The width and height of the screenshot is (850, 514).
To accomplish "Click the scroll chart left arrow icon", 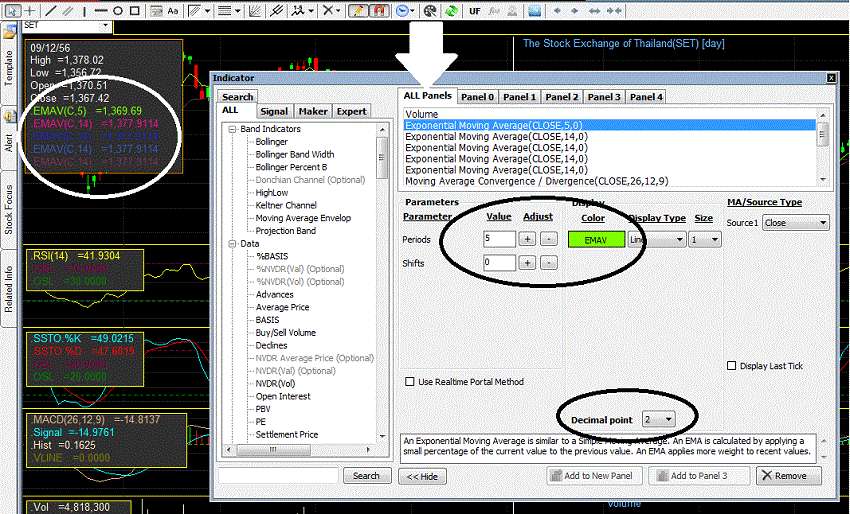I will 558,10.
